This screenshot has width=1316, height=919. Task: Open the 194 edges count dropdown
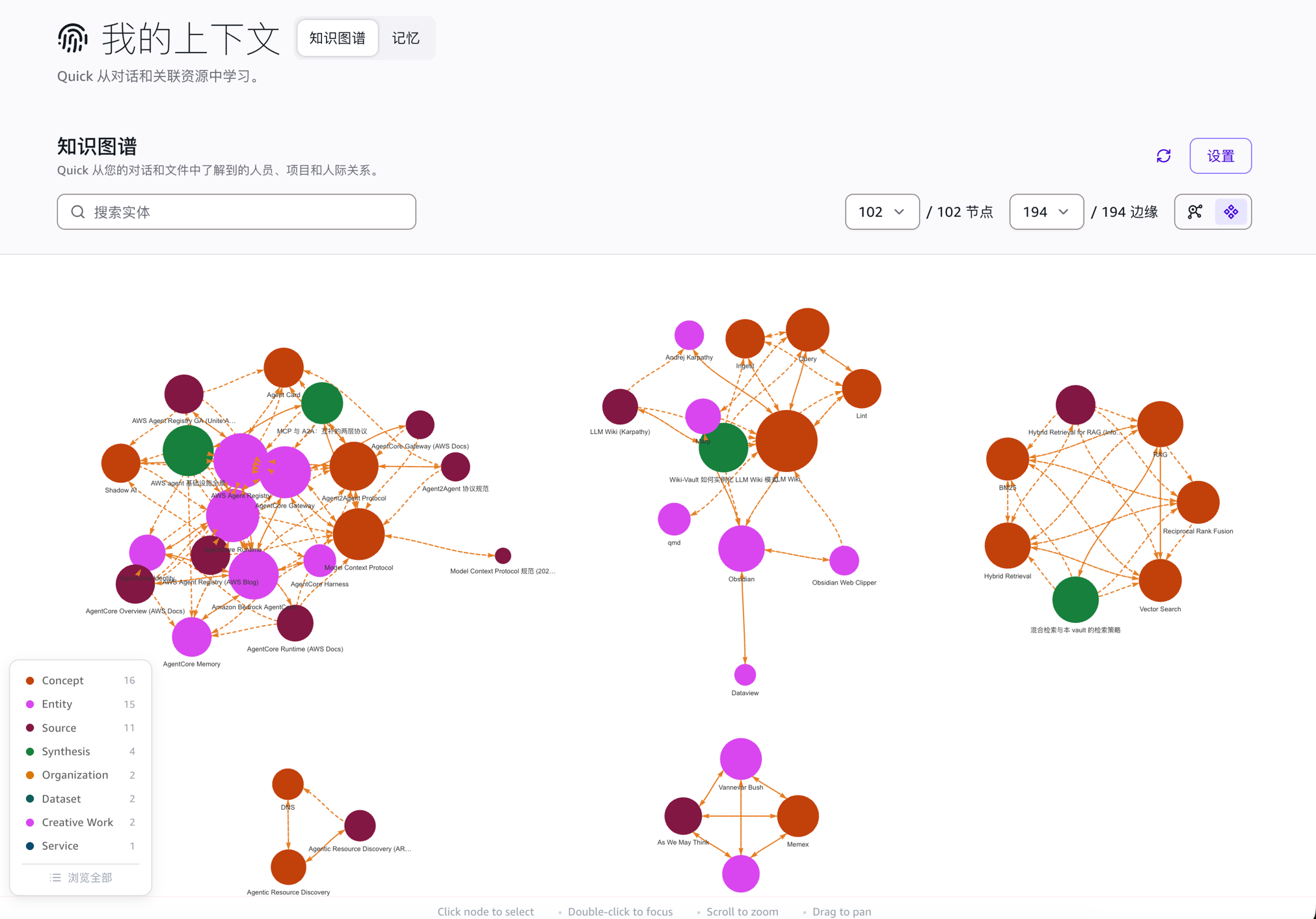click(x=1046, y=212)
